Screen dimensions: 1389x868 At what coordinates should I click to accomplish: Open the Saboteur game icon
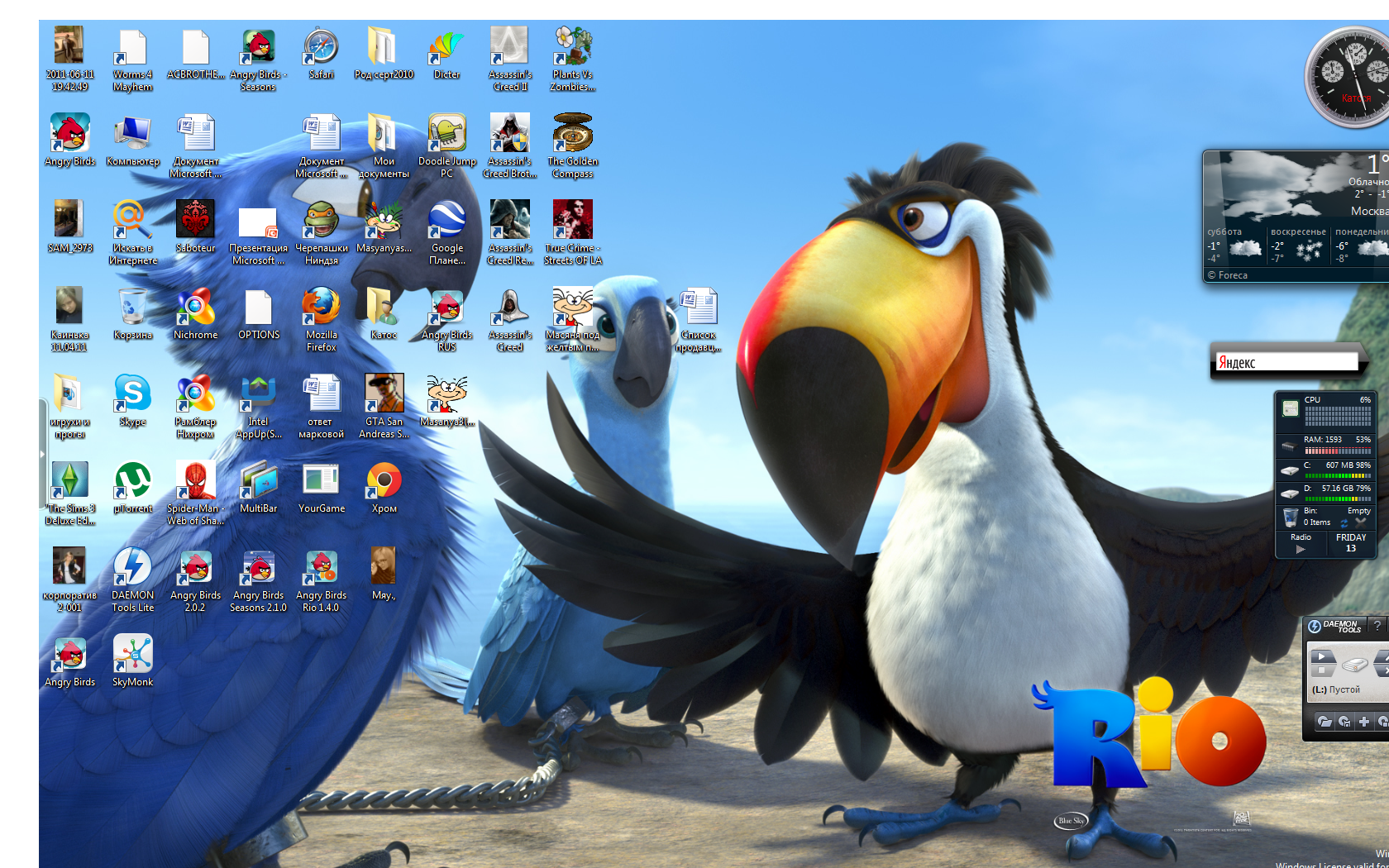point(195,227)
